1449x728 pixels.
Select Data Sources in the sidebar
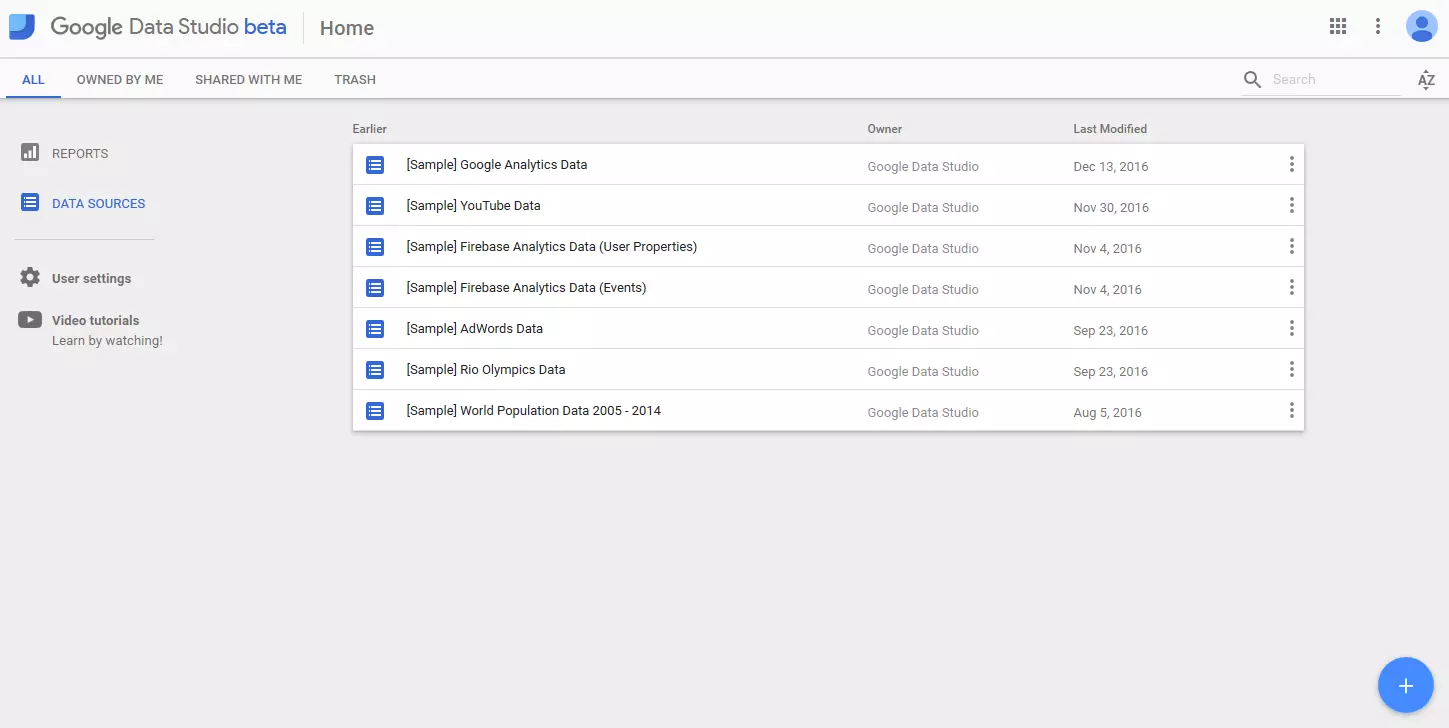[98, 204]
